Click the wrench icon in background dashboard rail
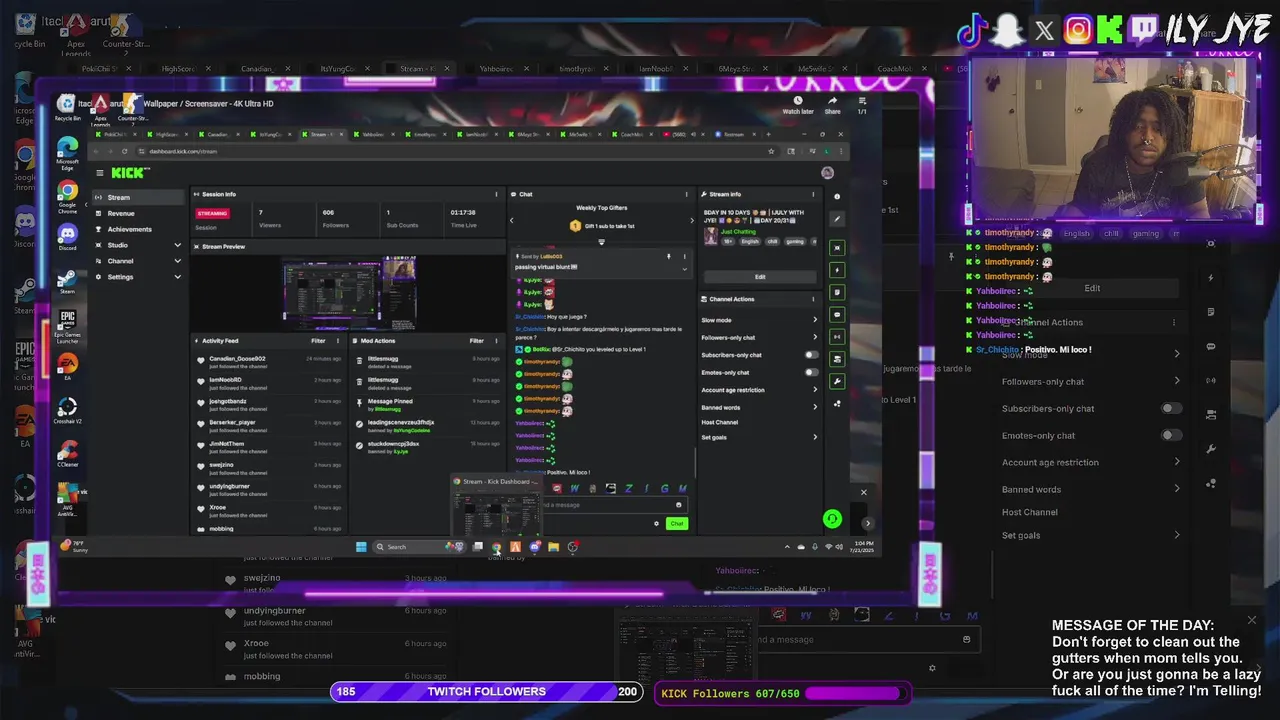This screenshot has height=720, width=1280. pos(1211,449)
